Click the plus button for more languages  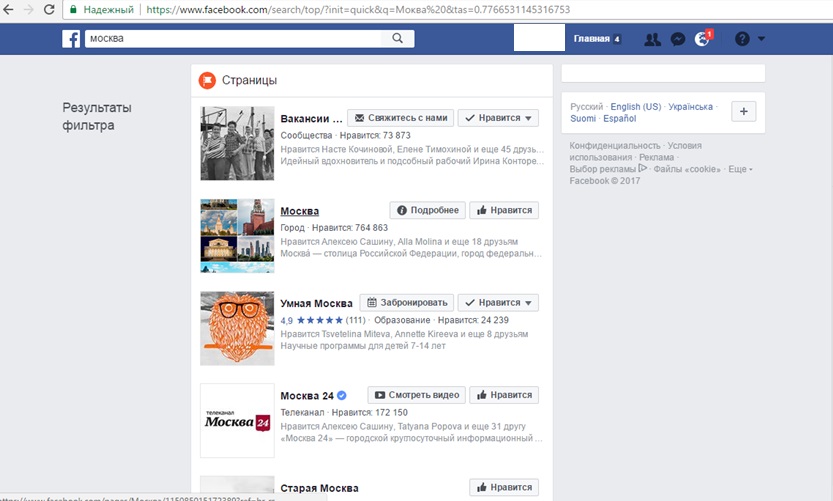tap(744, 112)
